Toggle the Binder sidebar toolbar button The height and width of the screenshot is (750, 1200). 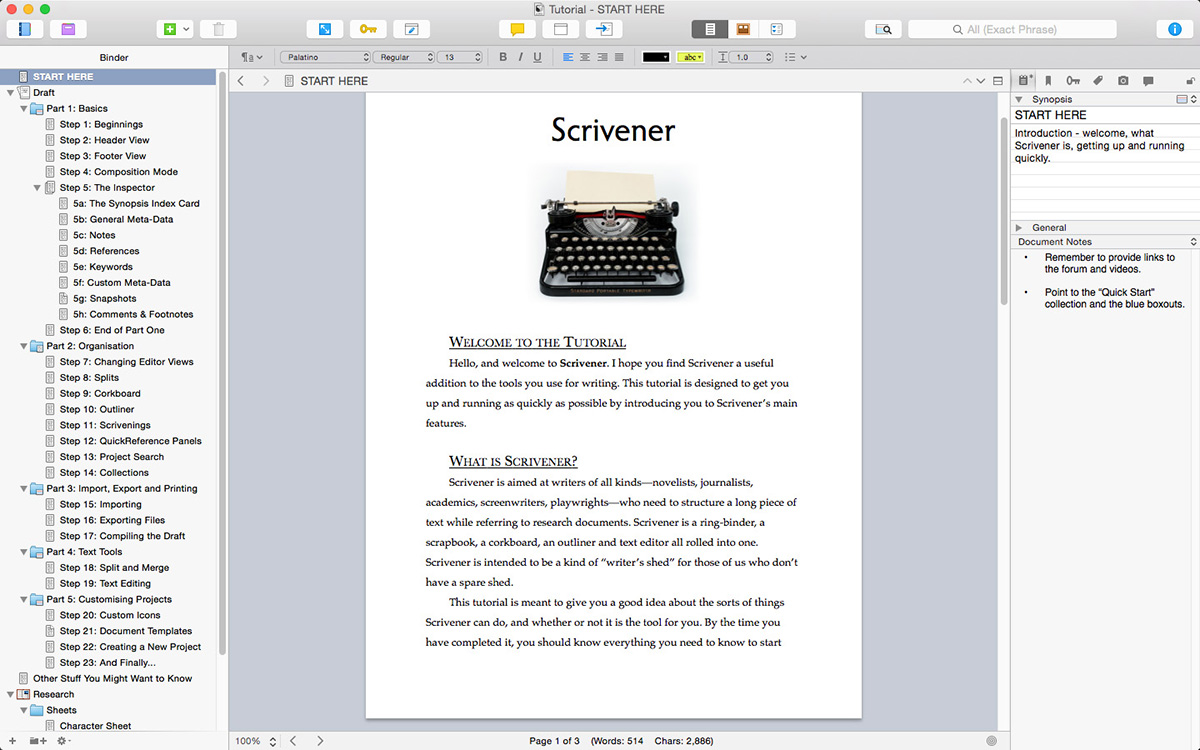[25, 29]
